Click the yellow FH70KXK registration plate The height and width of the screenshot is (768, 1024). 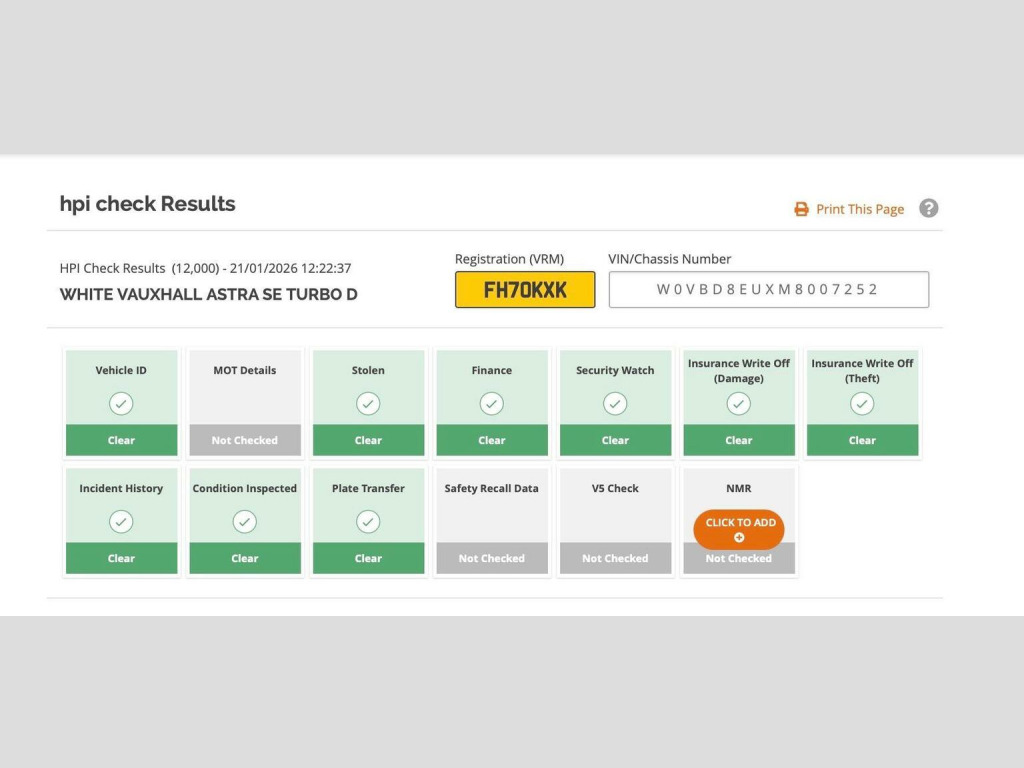coord(525,290)
